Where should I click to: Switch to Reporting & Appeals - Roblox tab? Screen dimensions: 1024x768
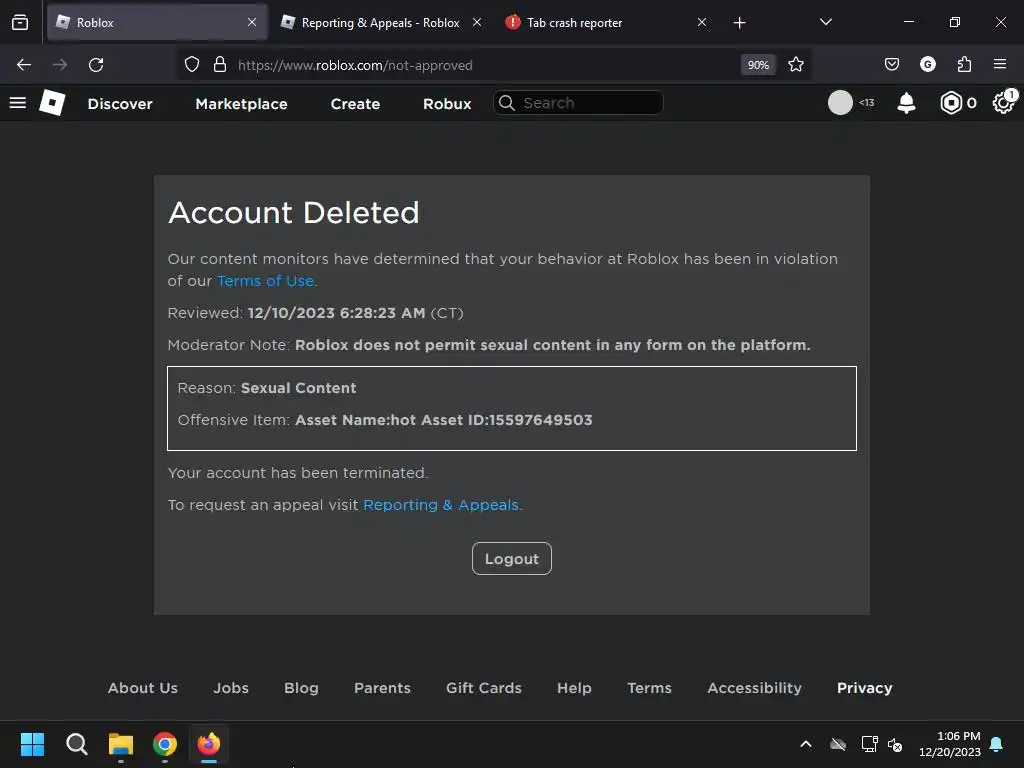point(382,22)
